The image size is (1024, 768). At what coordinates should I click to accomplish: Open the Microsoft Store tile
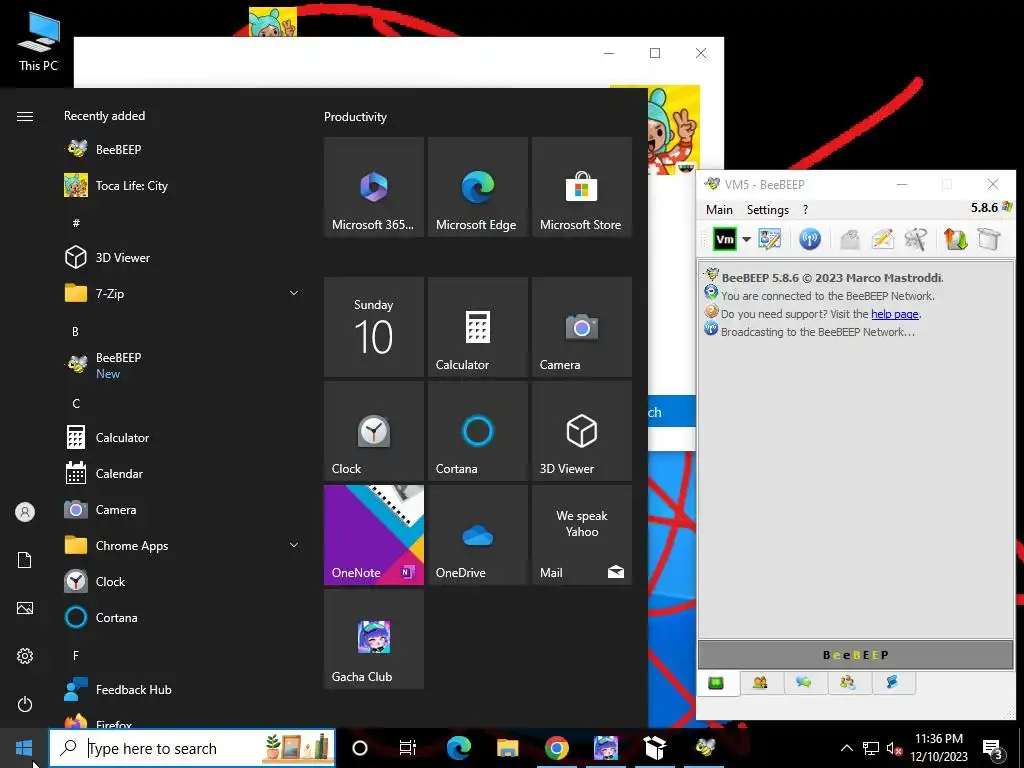click(582, 187)
